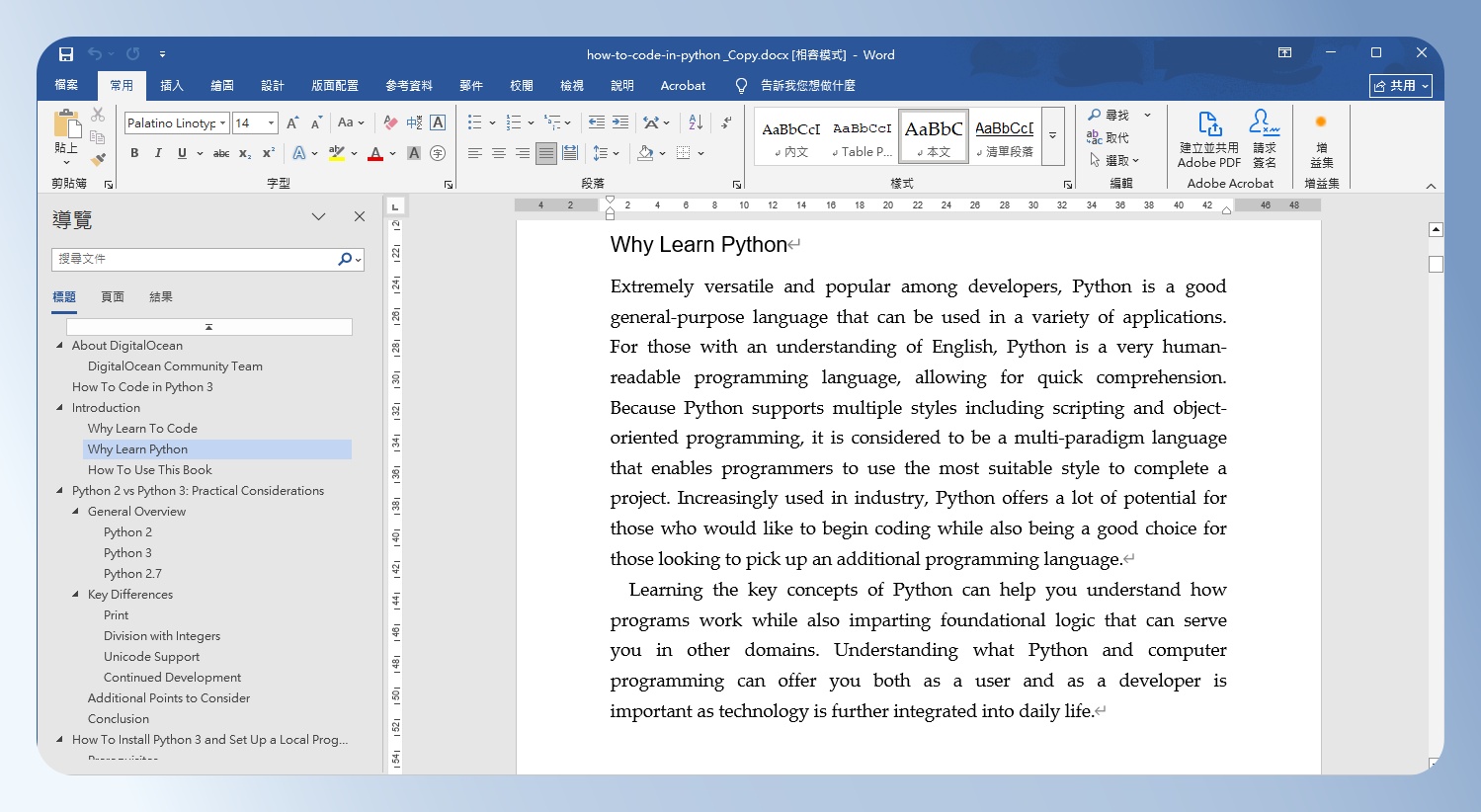Click the font color red swatch

pyautogui.click(x=375, y=154)
